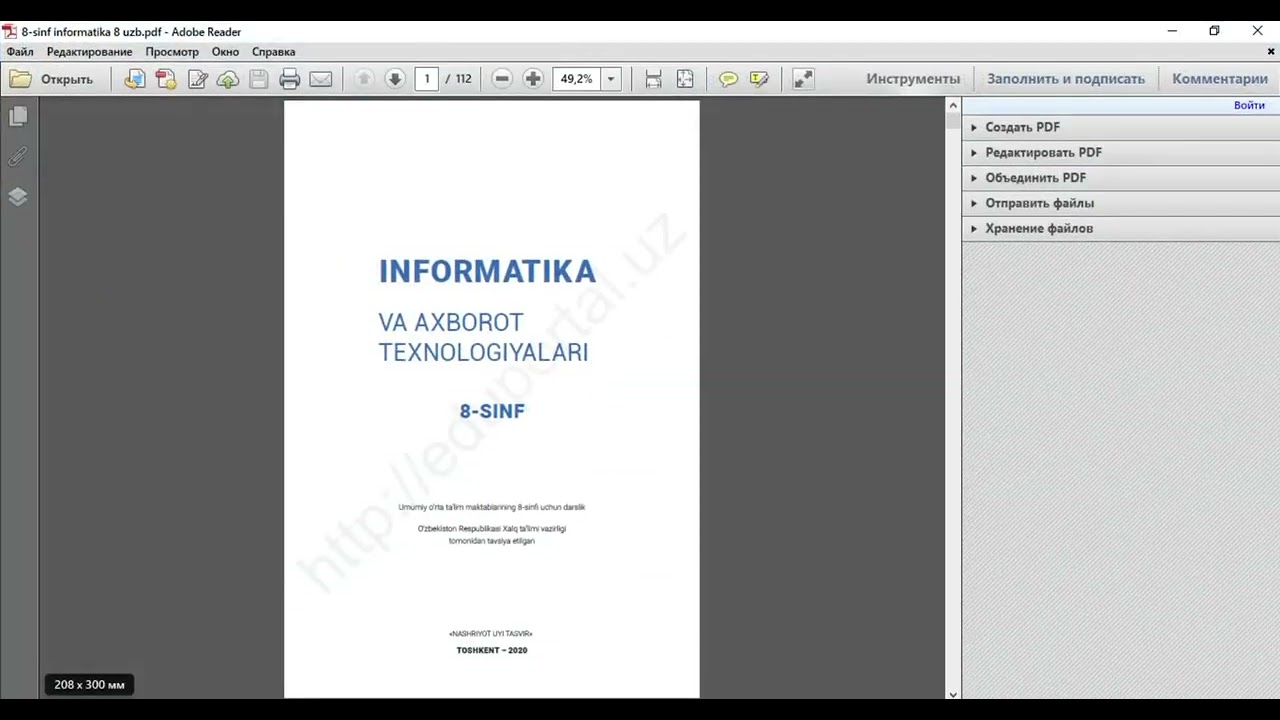Select the highlight text tool

[x=759, y=79]
